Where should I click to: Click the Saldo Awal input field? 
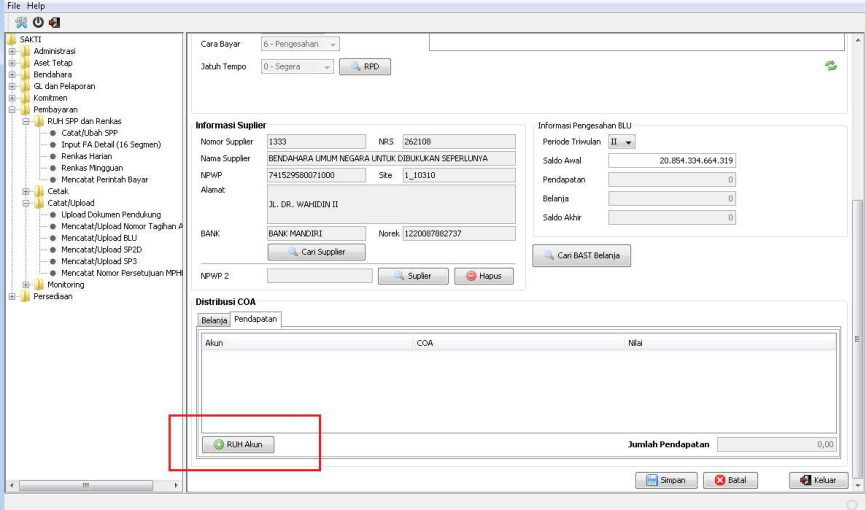coord(671,160)
